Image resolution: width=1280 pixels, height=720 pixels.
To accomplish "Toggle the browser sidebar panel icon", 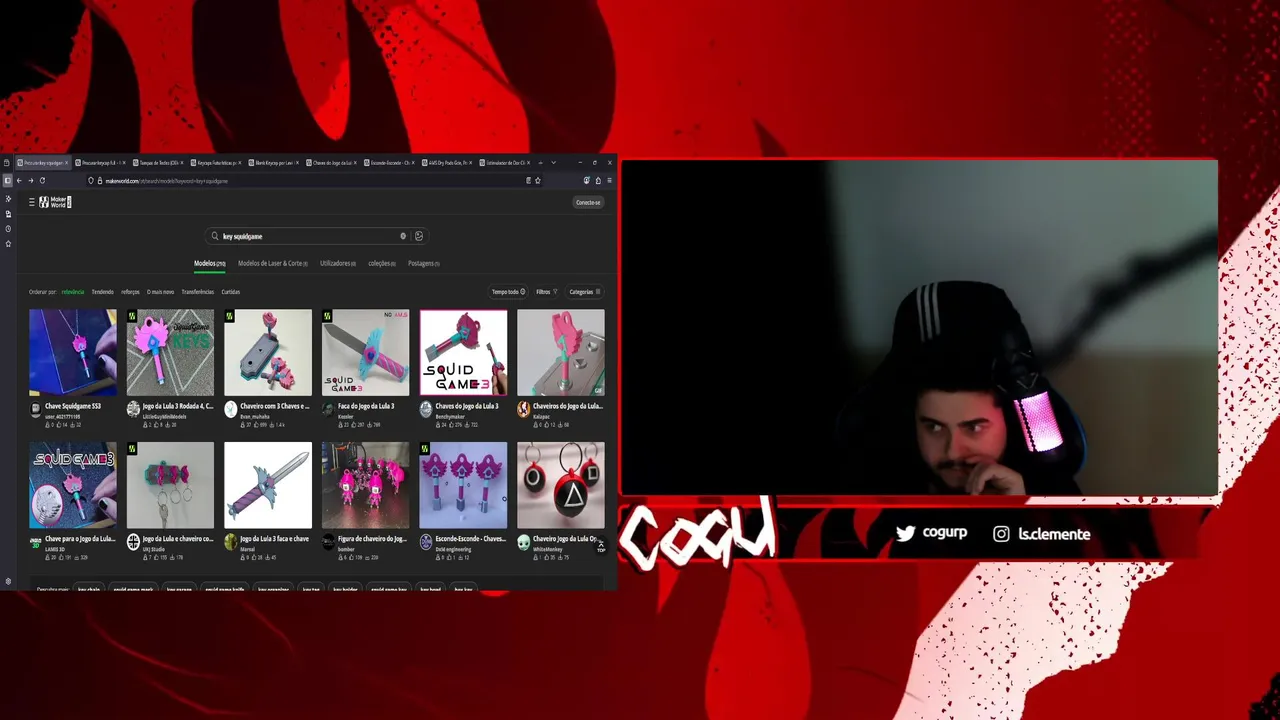I will click(x=7, y=181).
